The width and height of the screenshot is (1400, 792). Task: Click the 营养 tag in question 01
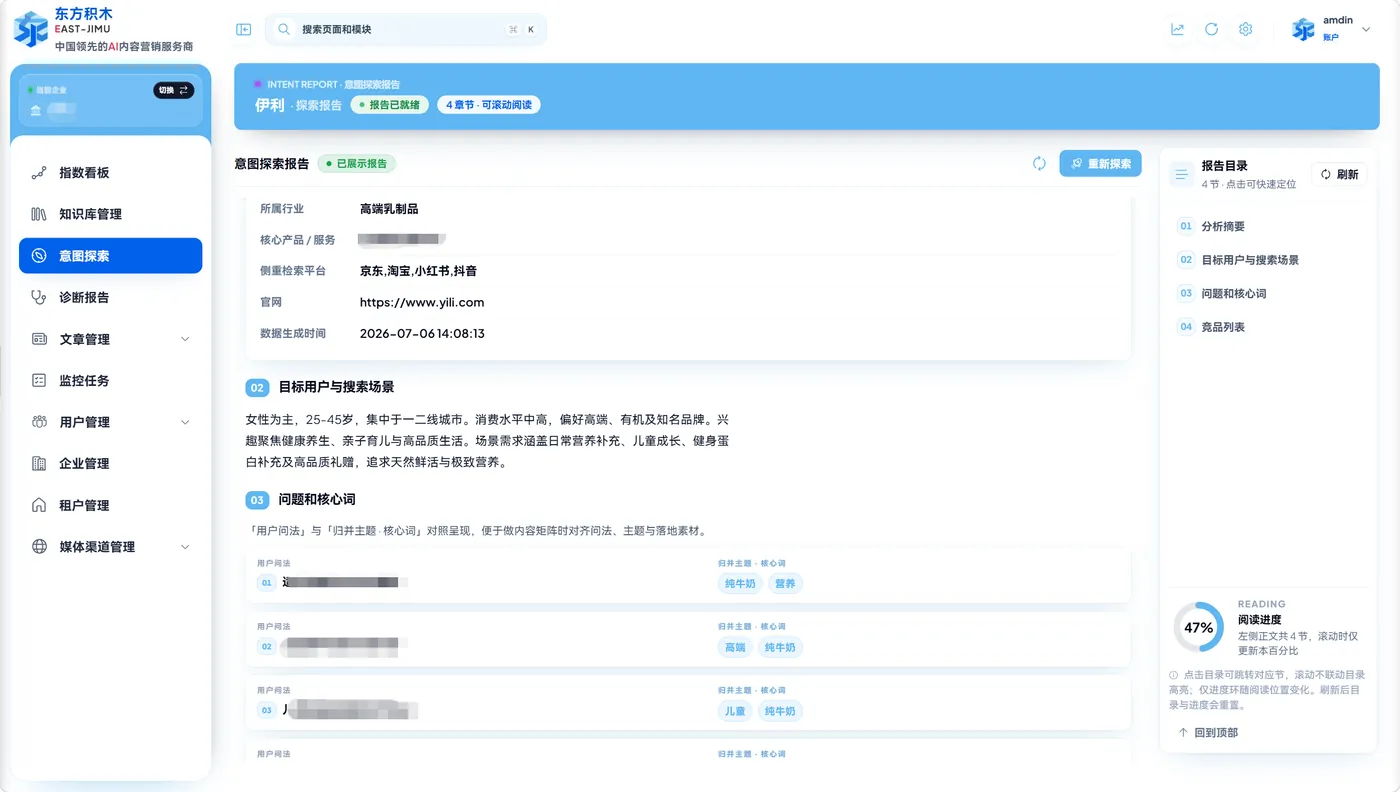pos(785,583)
